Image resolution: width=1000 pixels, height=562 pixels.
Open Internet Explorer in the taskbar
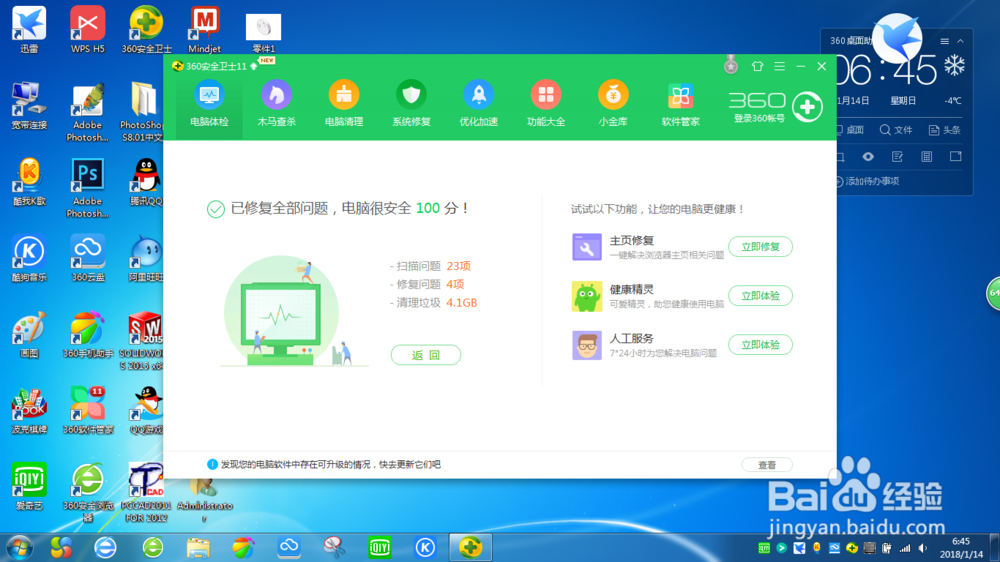pos(105,547)
